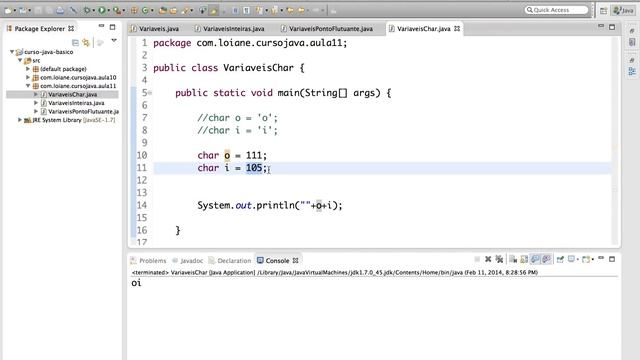Close the VariaveisChar.java editor tab
The height and width of the screenshot is (360, 640).
(457, 29)
